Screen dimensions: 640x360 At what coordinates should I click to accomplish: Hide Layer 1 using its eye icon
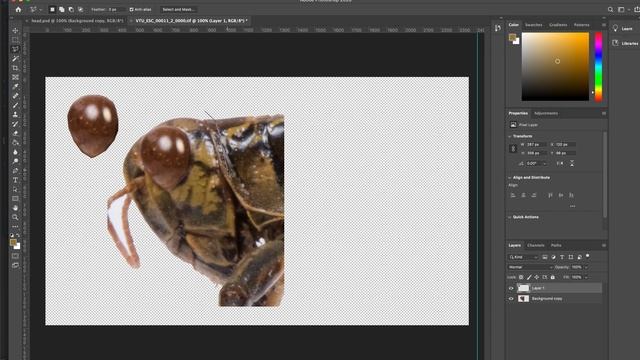pyautogui.click(x=511, y=288)
